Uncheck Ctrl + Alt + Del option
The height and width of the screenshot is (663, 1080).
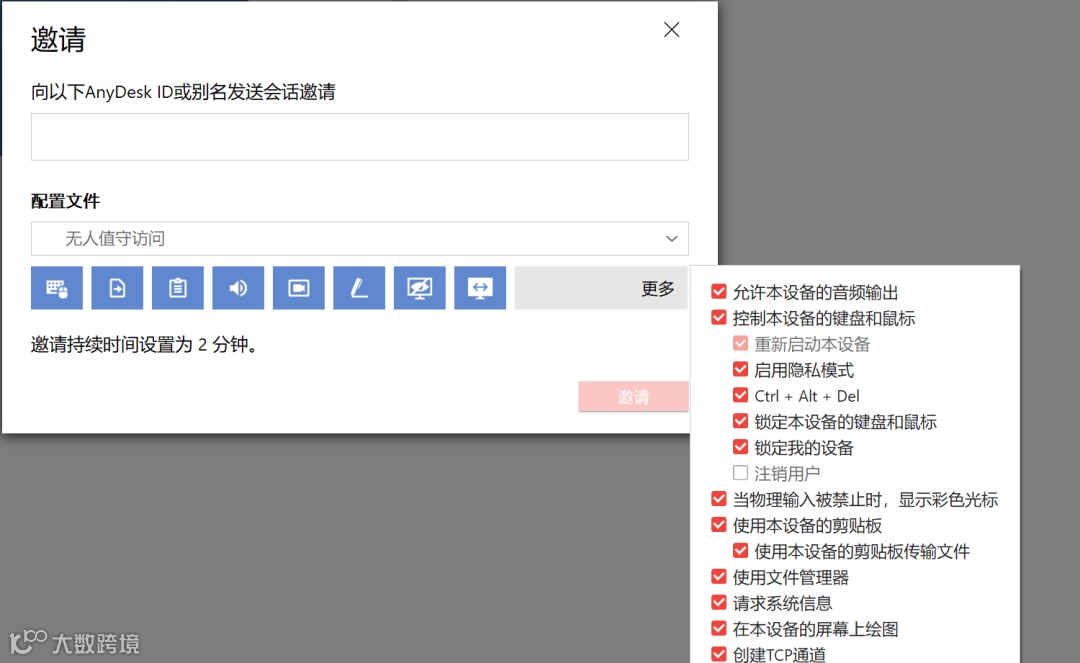(x=740, y=395)
